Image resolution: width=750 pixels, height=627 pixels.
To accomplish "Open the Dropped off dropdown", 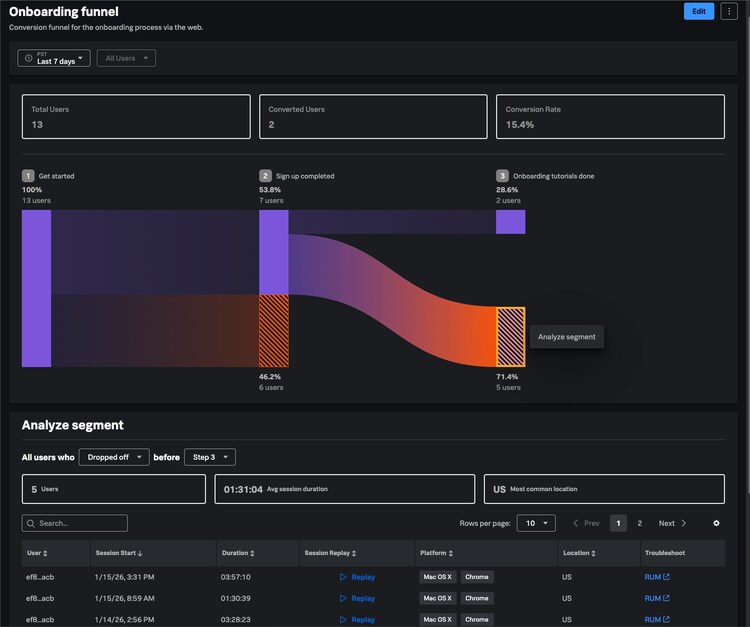I will pos(113,457).
